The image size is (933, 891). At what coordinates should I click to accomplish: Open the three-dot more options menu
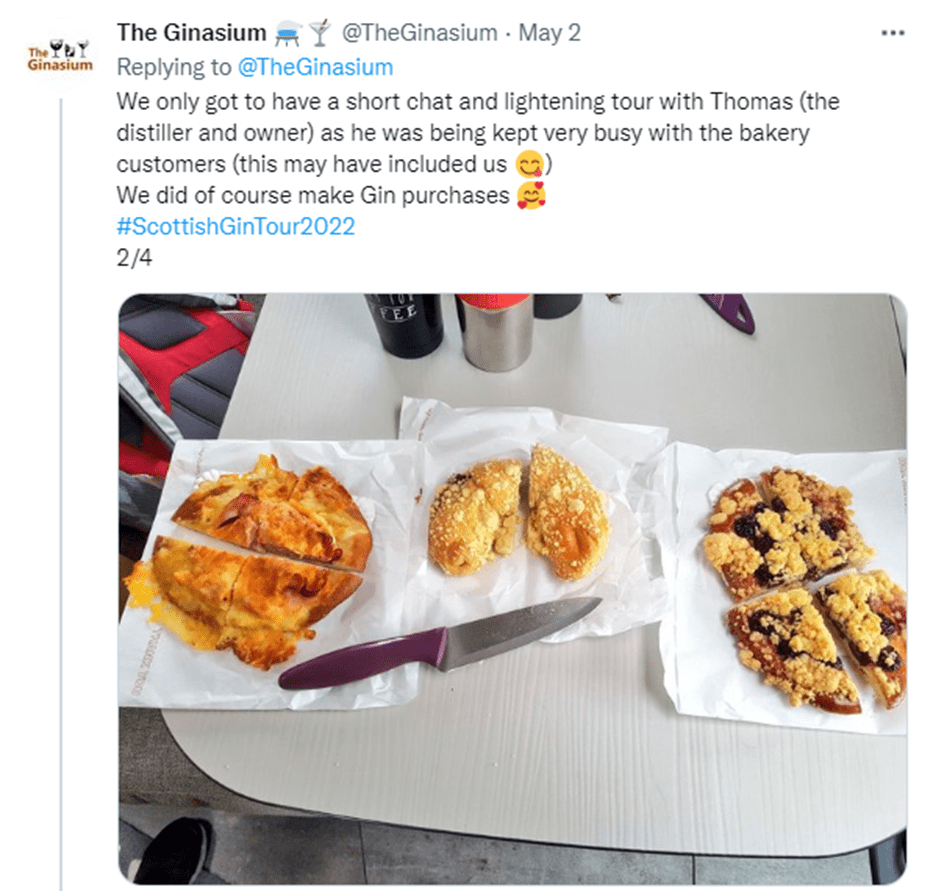click(x=893, y=33)
